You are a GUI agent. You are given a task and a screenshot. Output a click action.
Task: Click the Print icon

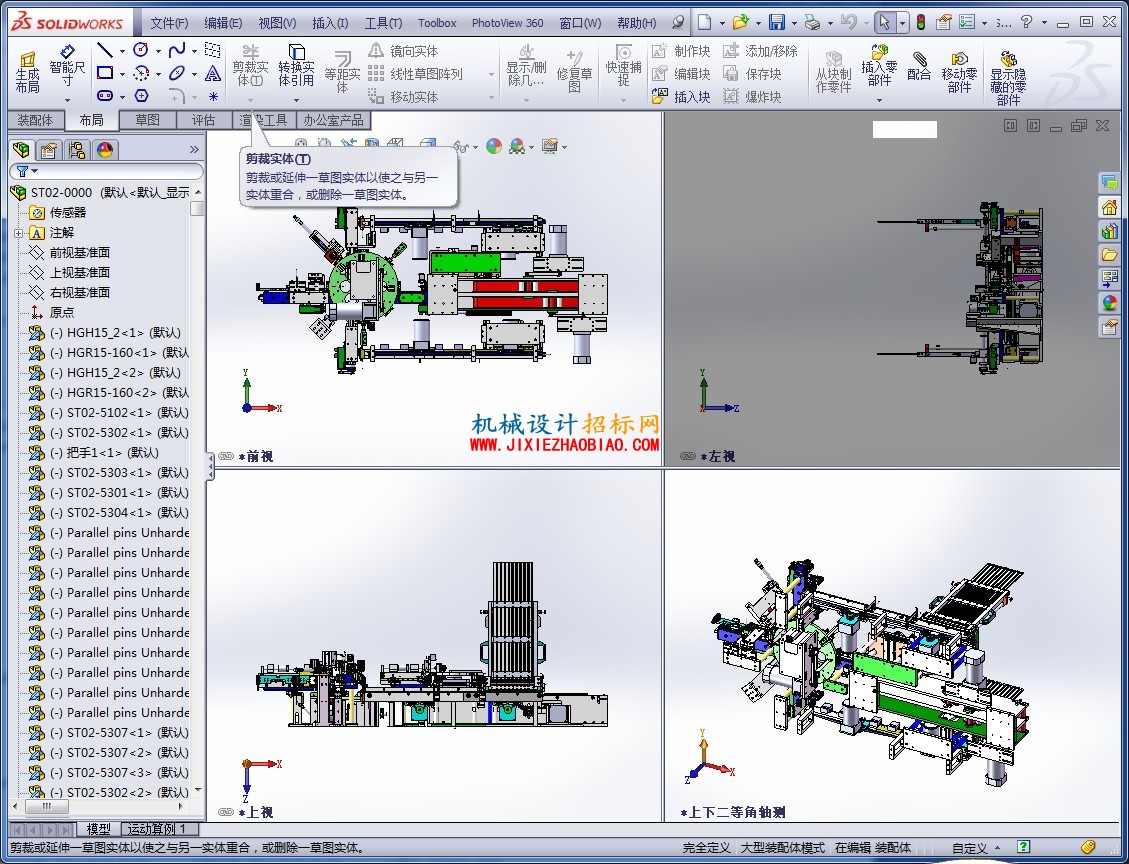coord(812,22)
